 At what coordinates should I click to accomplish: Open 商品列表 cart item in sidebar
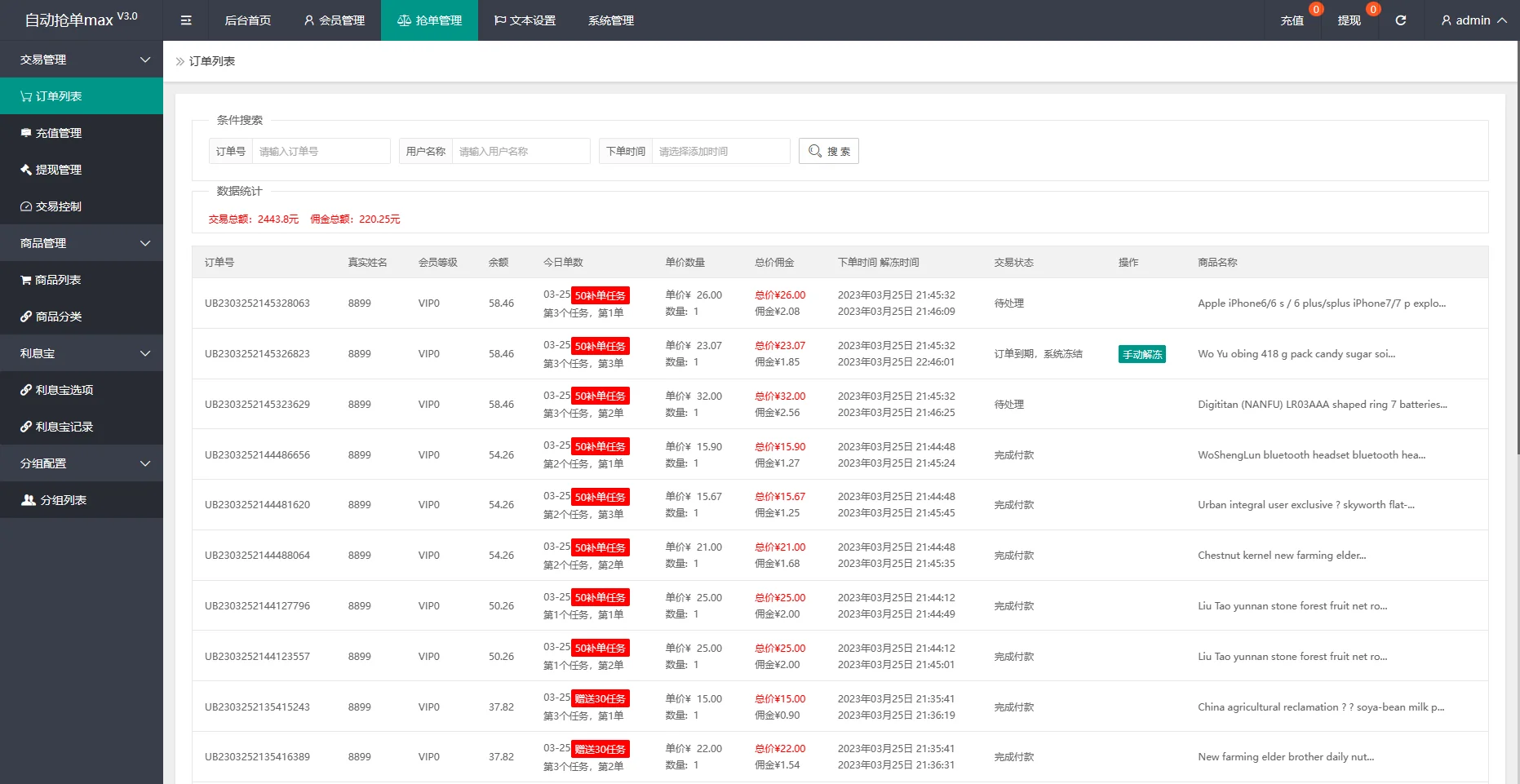tap(57, 280)
